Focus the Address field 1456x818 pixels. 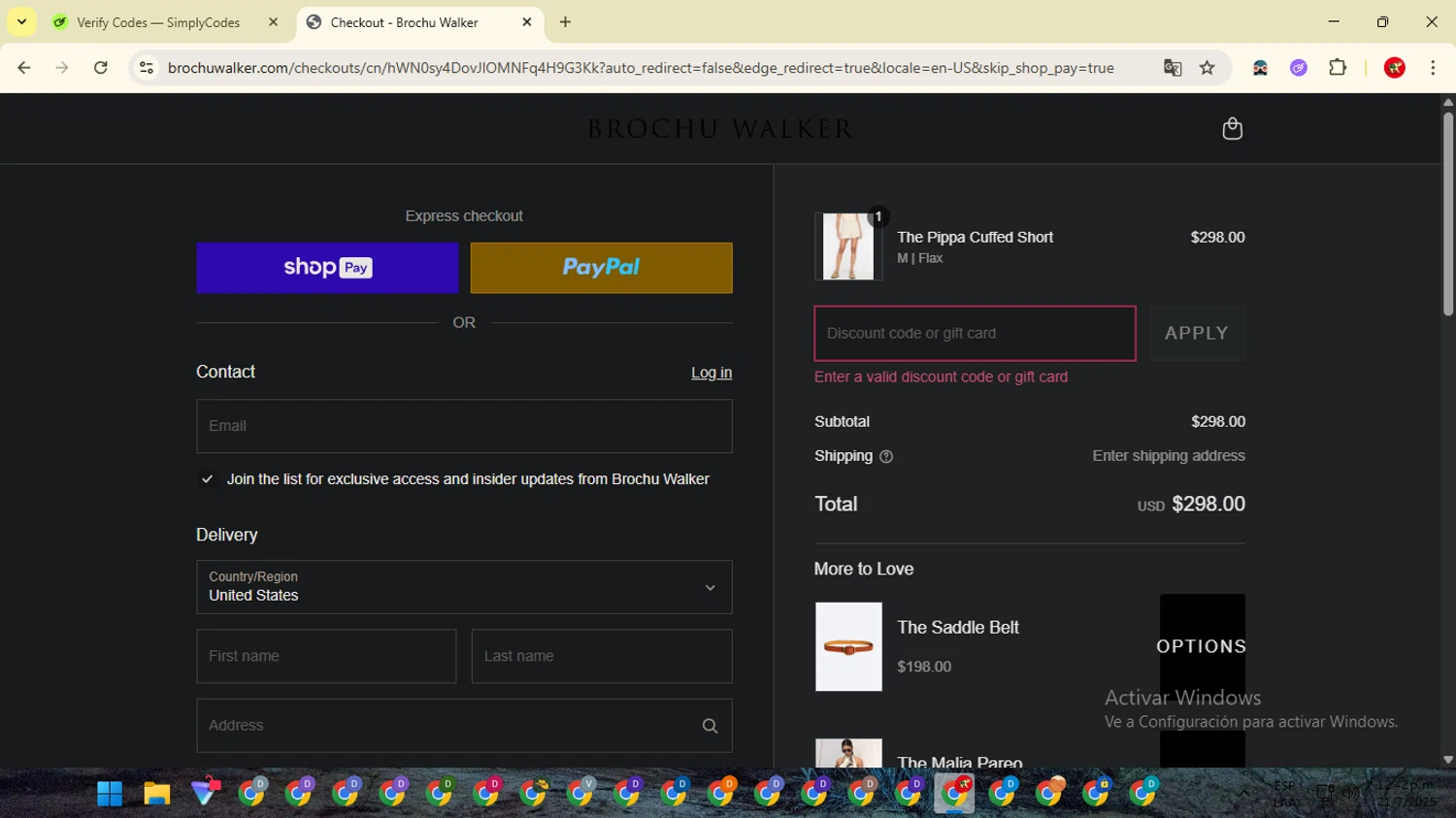click(464, 726)
